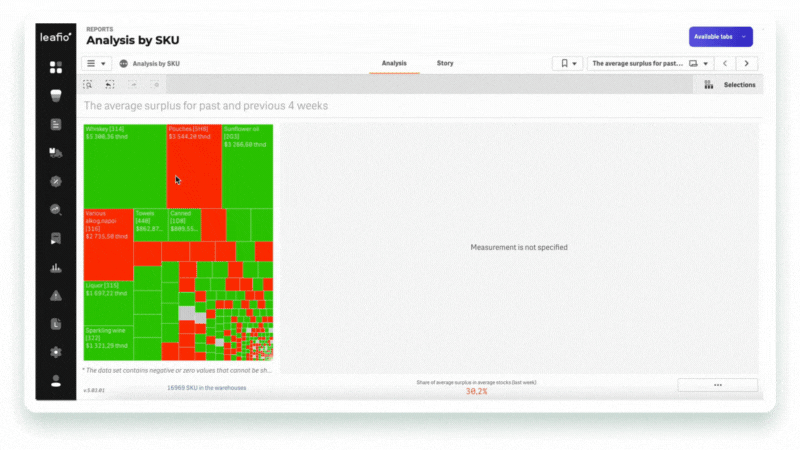Open the dashboard grid icon in sidebar
This screenshot has width=800, height=450.
[56, 67]
